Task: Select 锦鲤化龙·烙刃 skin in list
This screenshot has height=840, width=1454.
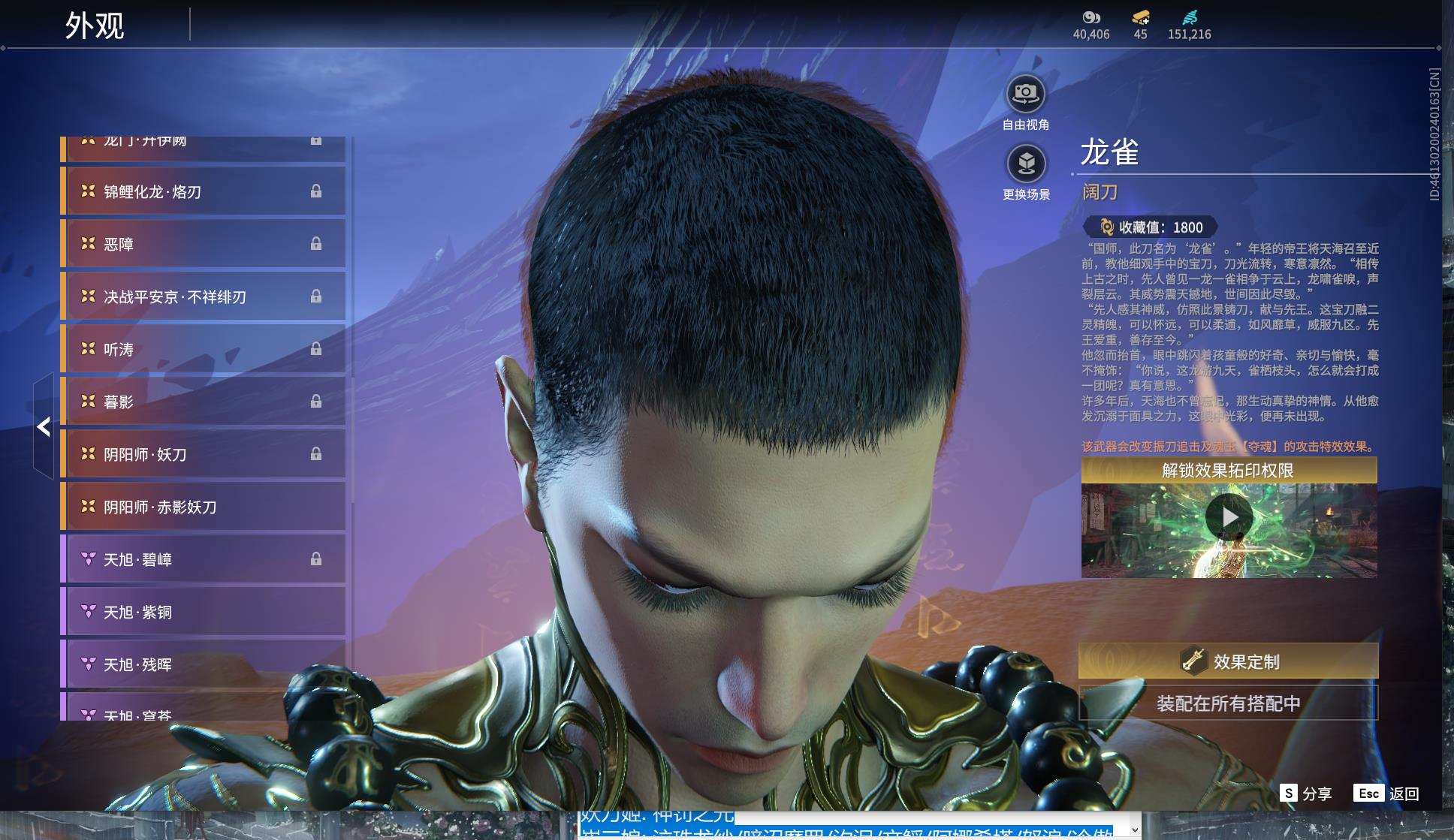Action: coord(203,191)
